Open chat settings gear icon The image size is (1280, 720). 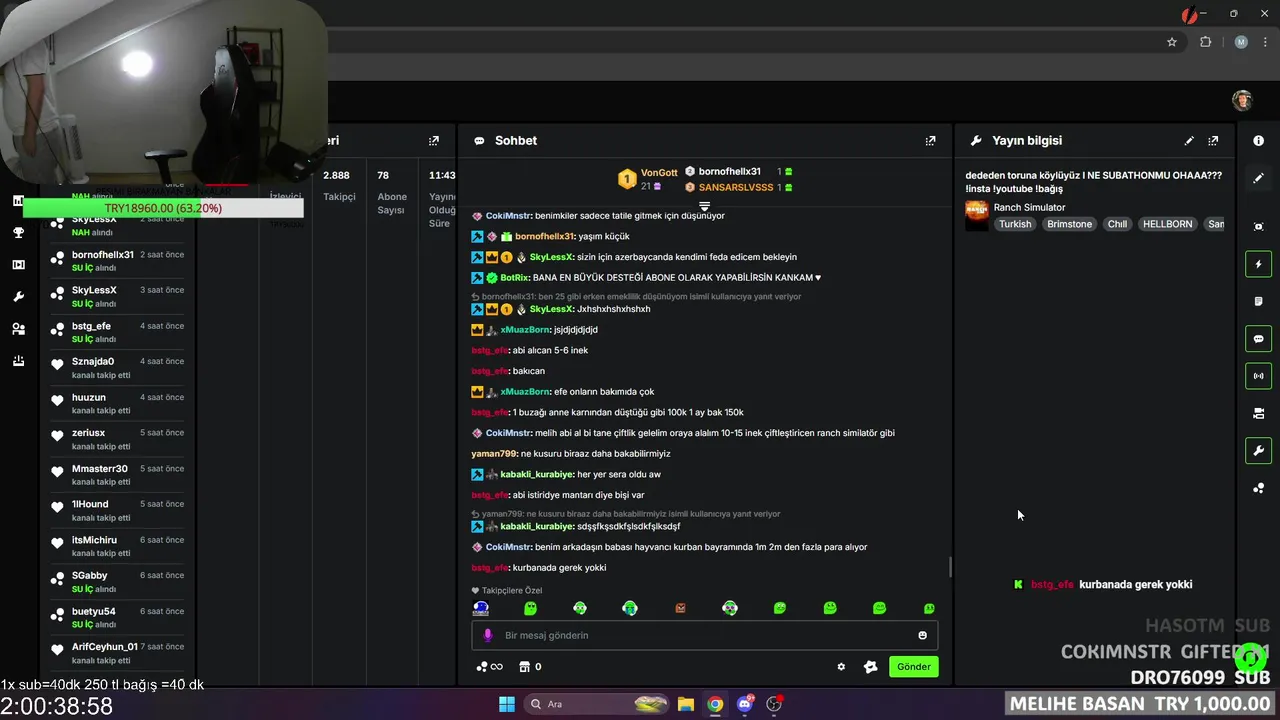pyautogui.click(x=841, y=667)
